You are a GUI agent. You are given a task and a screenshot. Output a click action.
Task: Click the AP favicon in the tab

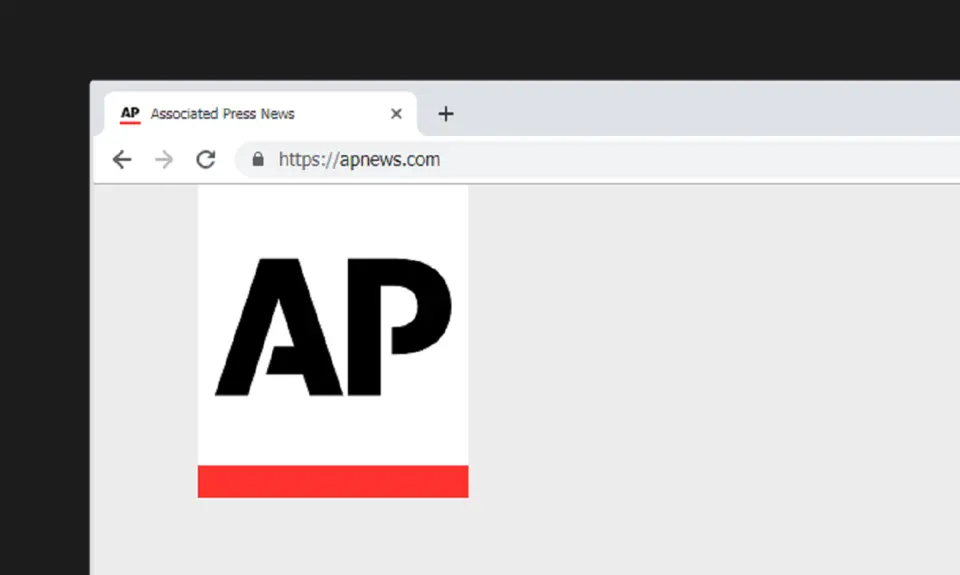(x=130, y=114)
